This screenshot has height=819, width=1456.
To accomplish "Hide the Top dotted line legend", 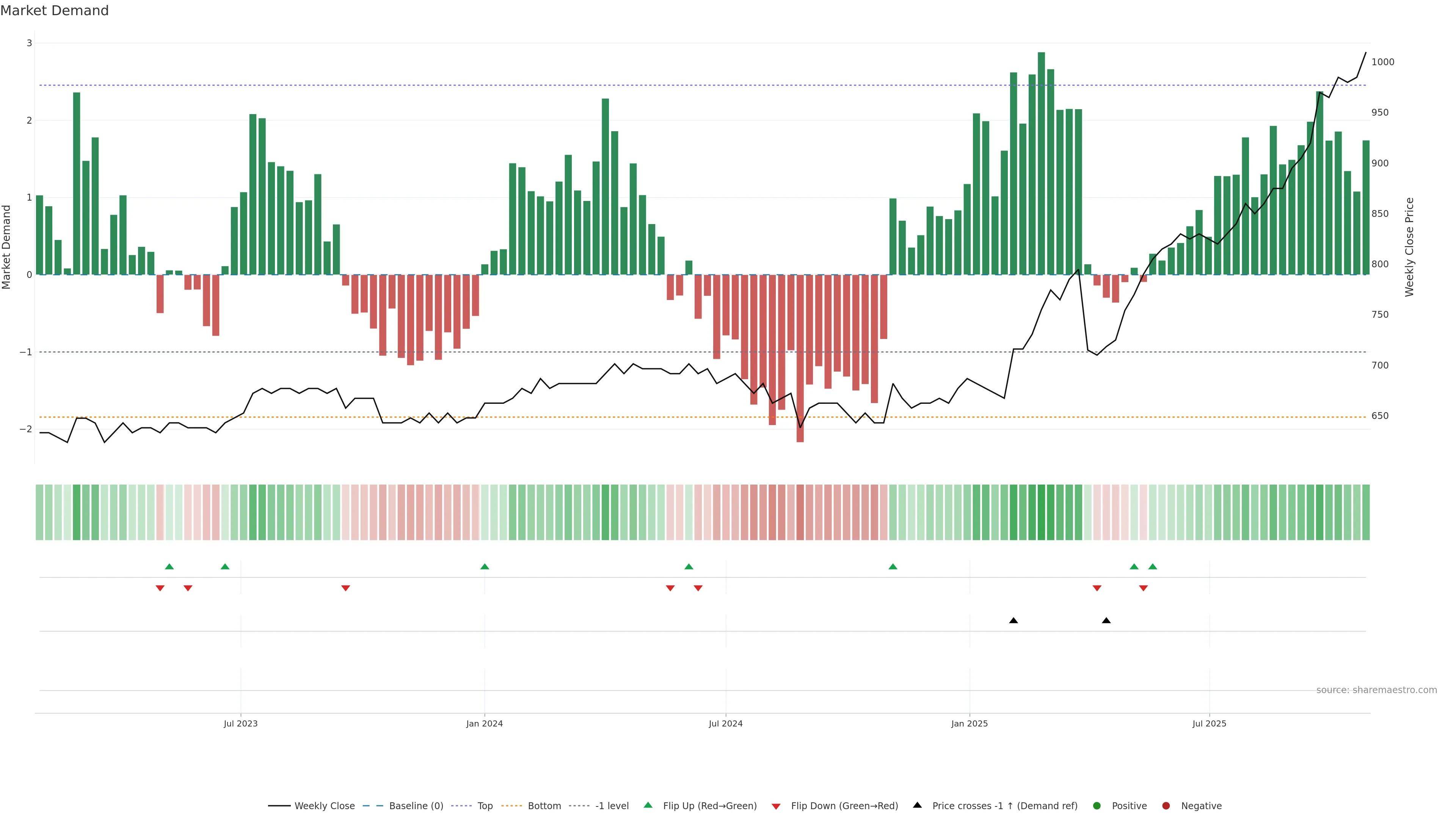I will (485, 806).
